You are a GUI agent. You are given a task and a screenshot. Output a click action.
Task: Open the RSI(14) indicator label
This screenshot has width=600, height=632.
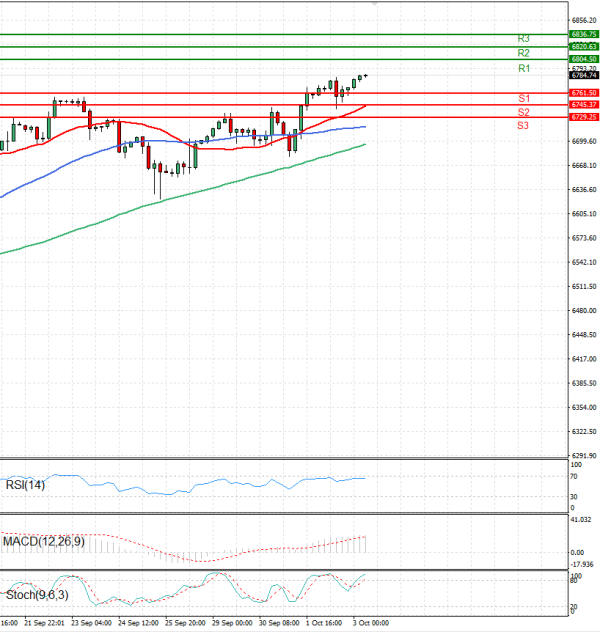(23, 485)
